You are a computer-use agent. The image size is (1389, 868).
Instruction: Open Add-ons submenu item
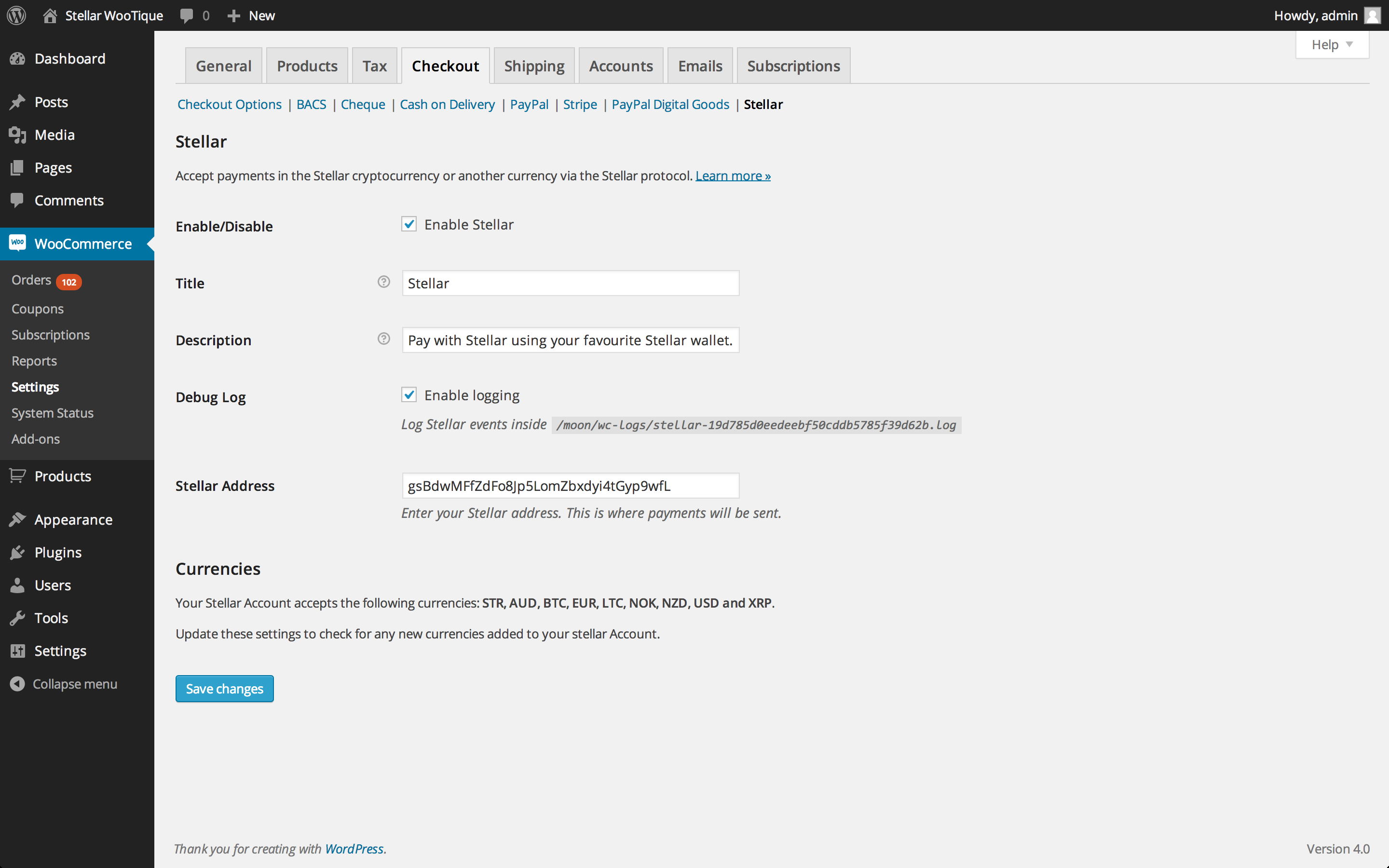[36, 439]
